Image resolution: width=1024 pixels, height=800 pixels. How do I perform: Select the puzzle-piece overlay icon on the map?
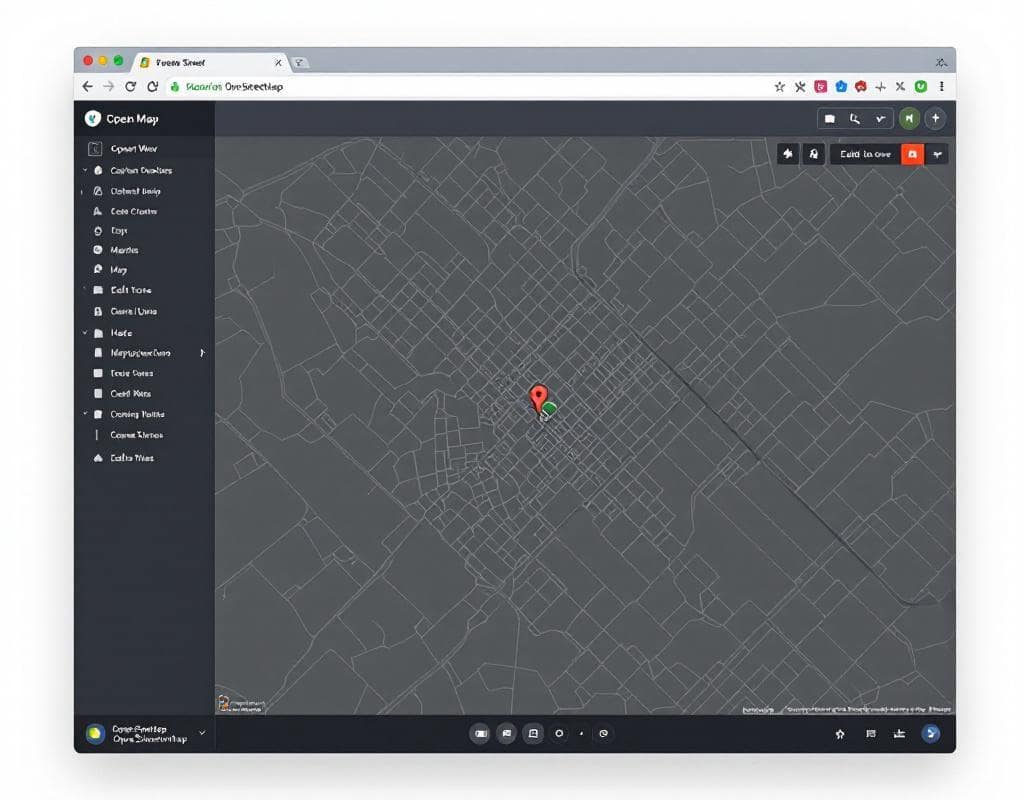point(790,154)
